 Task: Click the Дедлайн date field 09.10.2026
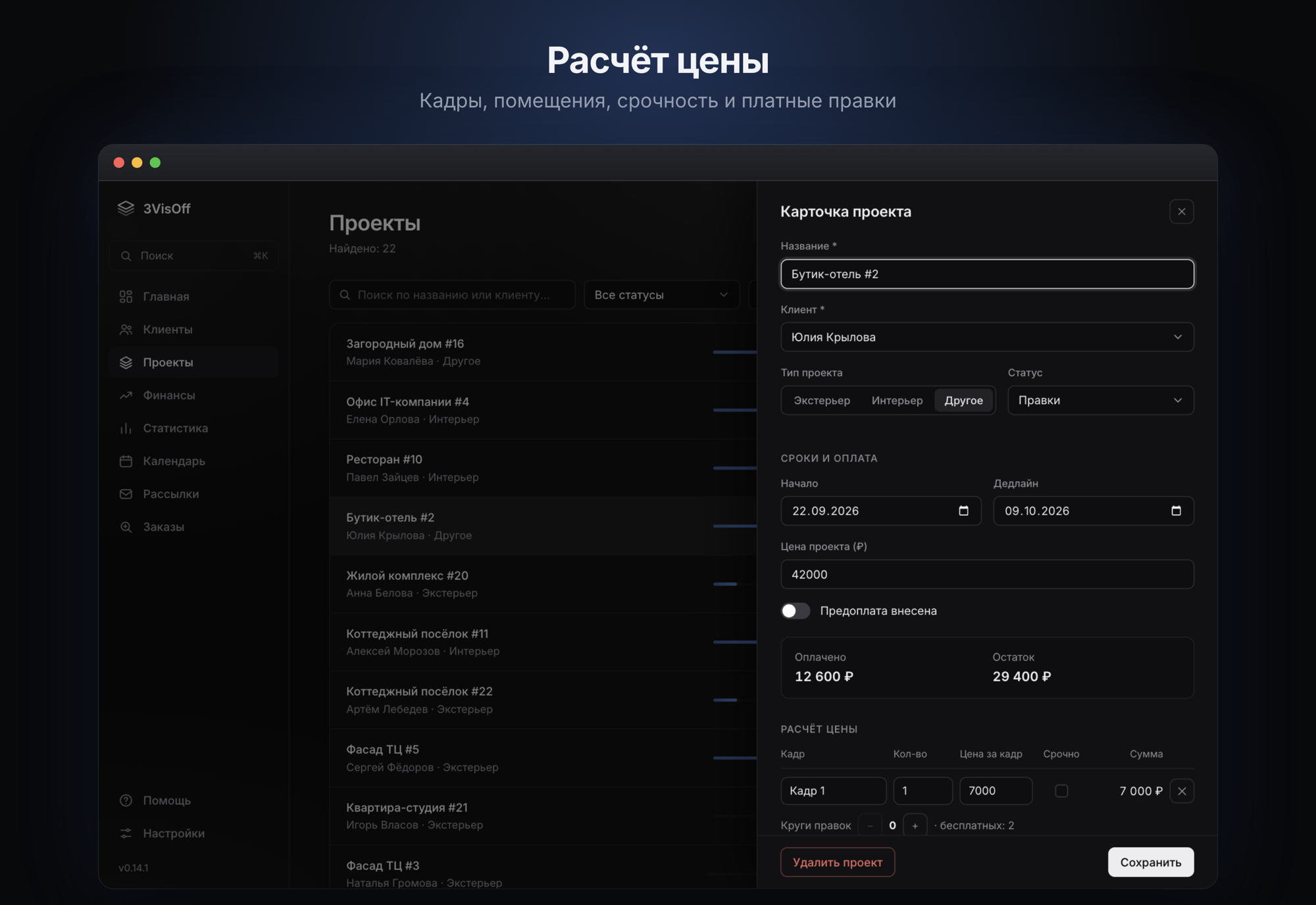[x=1094, y=511]
